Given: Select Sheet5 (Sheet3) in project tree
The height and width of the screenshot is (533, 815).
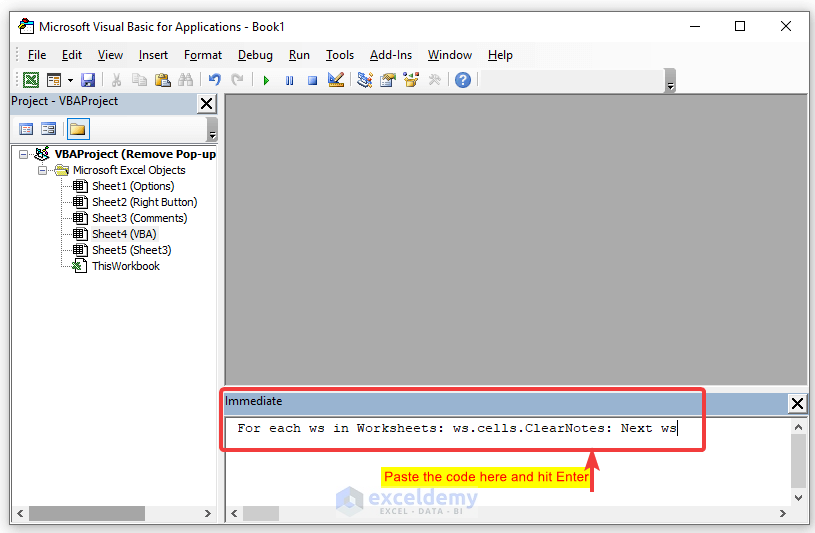Looking at the screenshot, I should coord(132,250).
